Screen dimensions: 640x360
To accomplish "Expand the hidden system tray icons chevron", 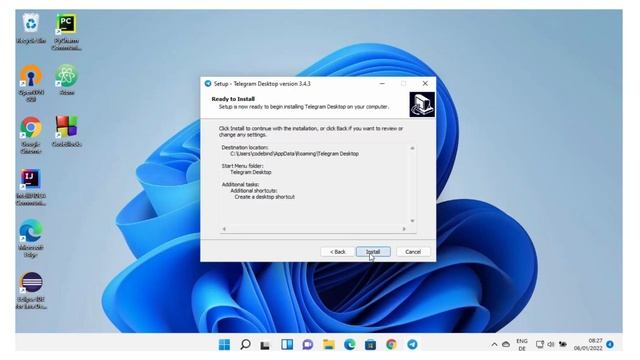I will click(494, 344).
